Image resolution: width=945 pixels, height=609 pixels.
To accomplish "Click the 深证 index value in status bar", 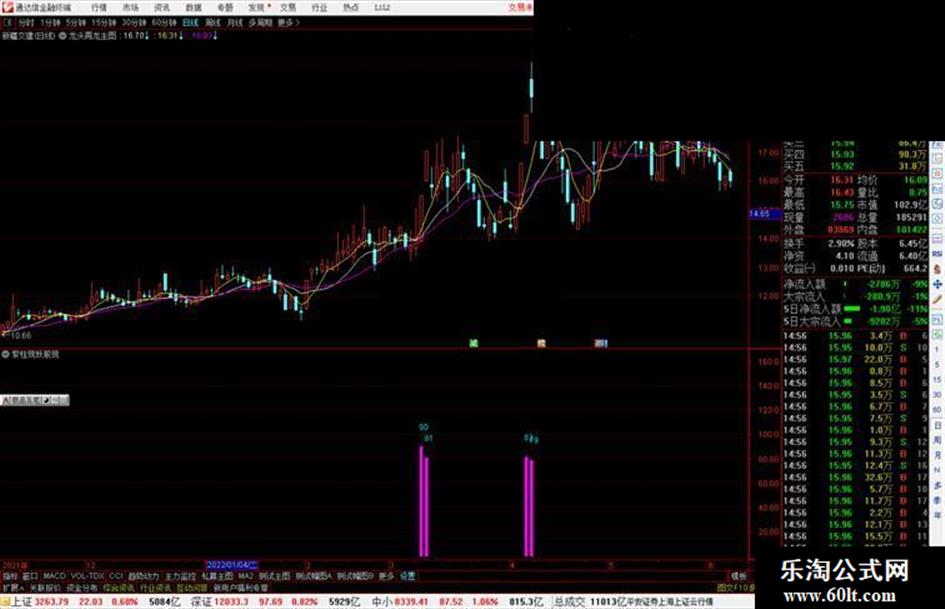I will (232, 602).
